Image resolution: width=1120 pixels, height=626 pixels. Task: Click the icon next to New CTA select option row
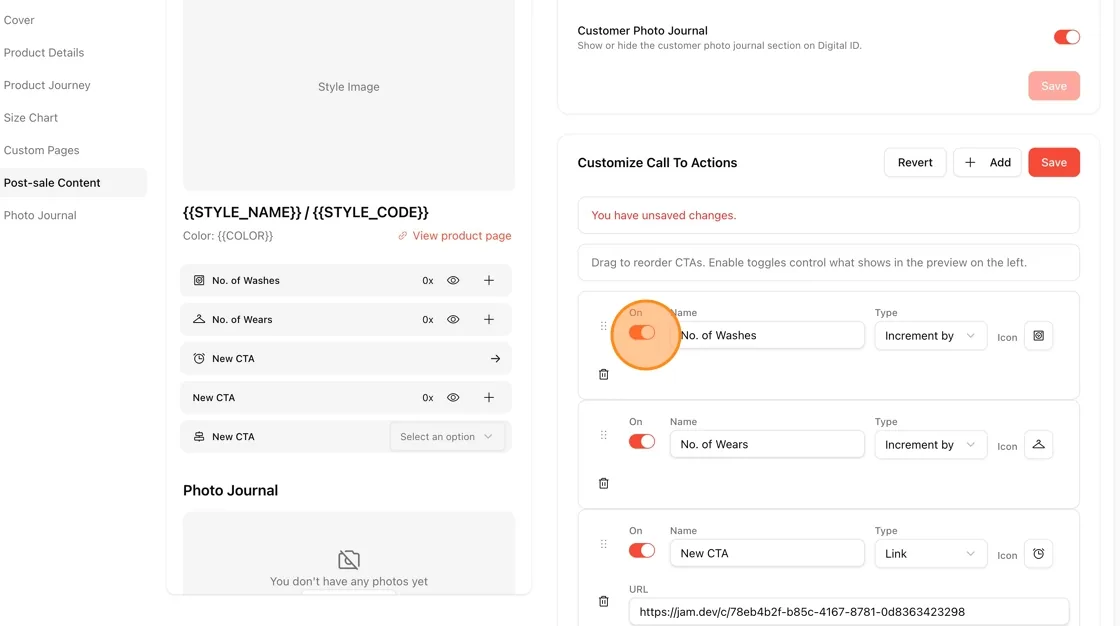click(x=199, y=437)
